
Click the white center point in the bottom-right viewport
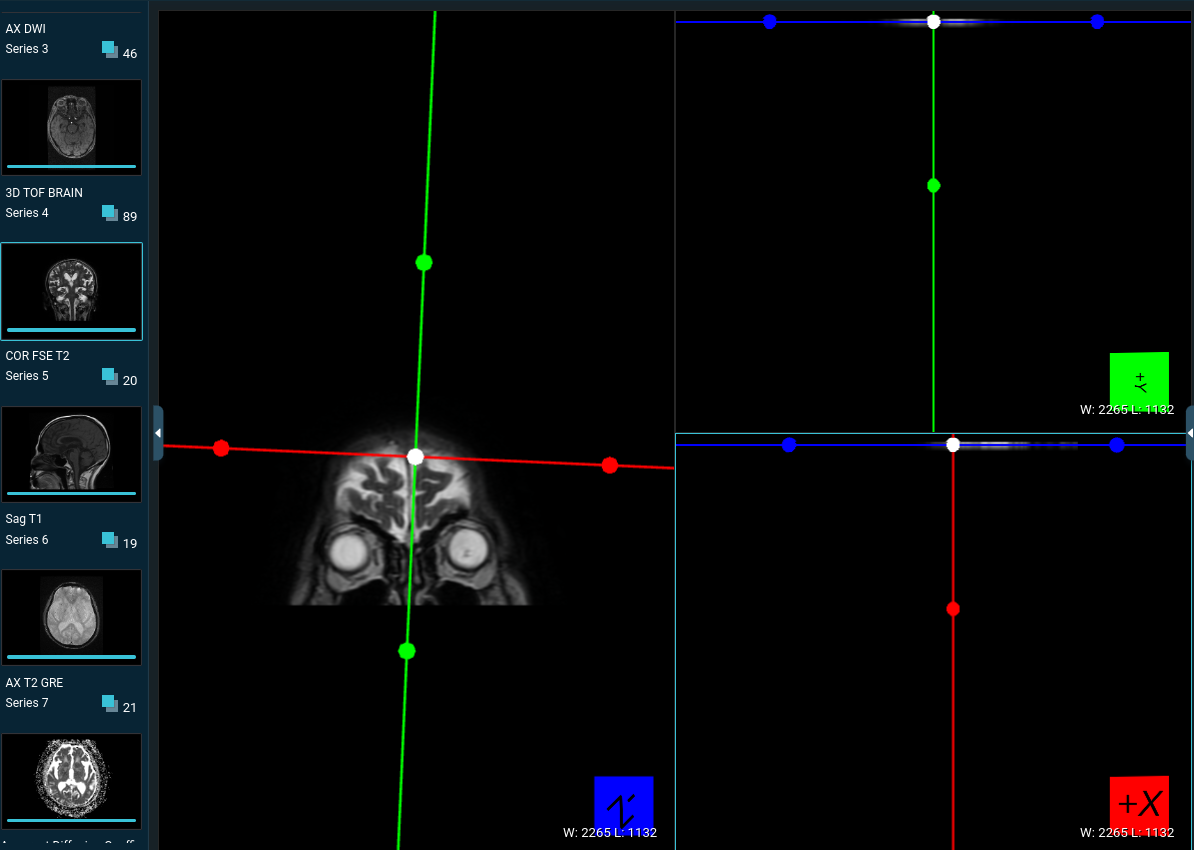pyautogui.click(x=953, y=445)
